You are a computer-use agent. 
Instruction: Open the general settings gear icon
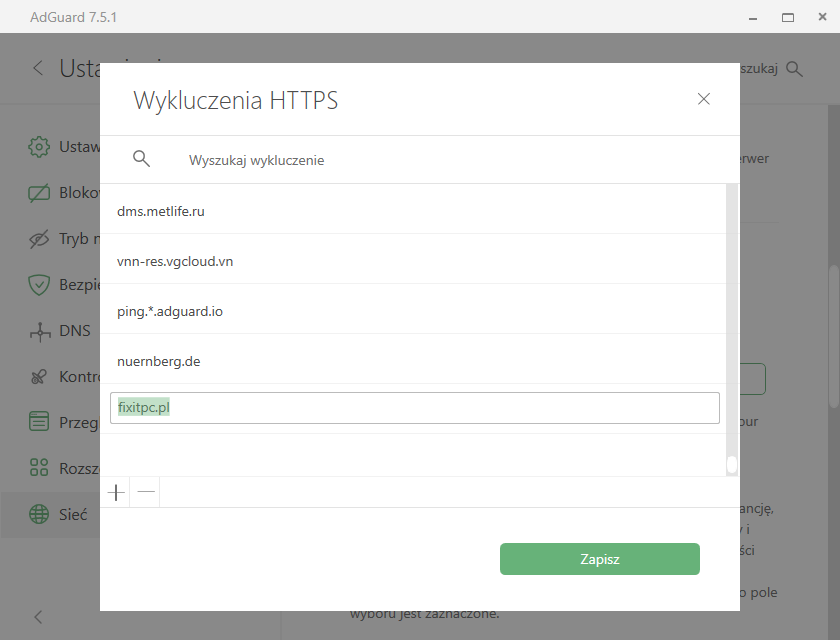pos(39,147)
